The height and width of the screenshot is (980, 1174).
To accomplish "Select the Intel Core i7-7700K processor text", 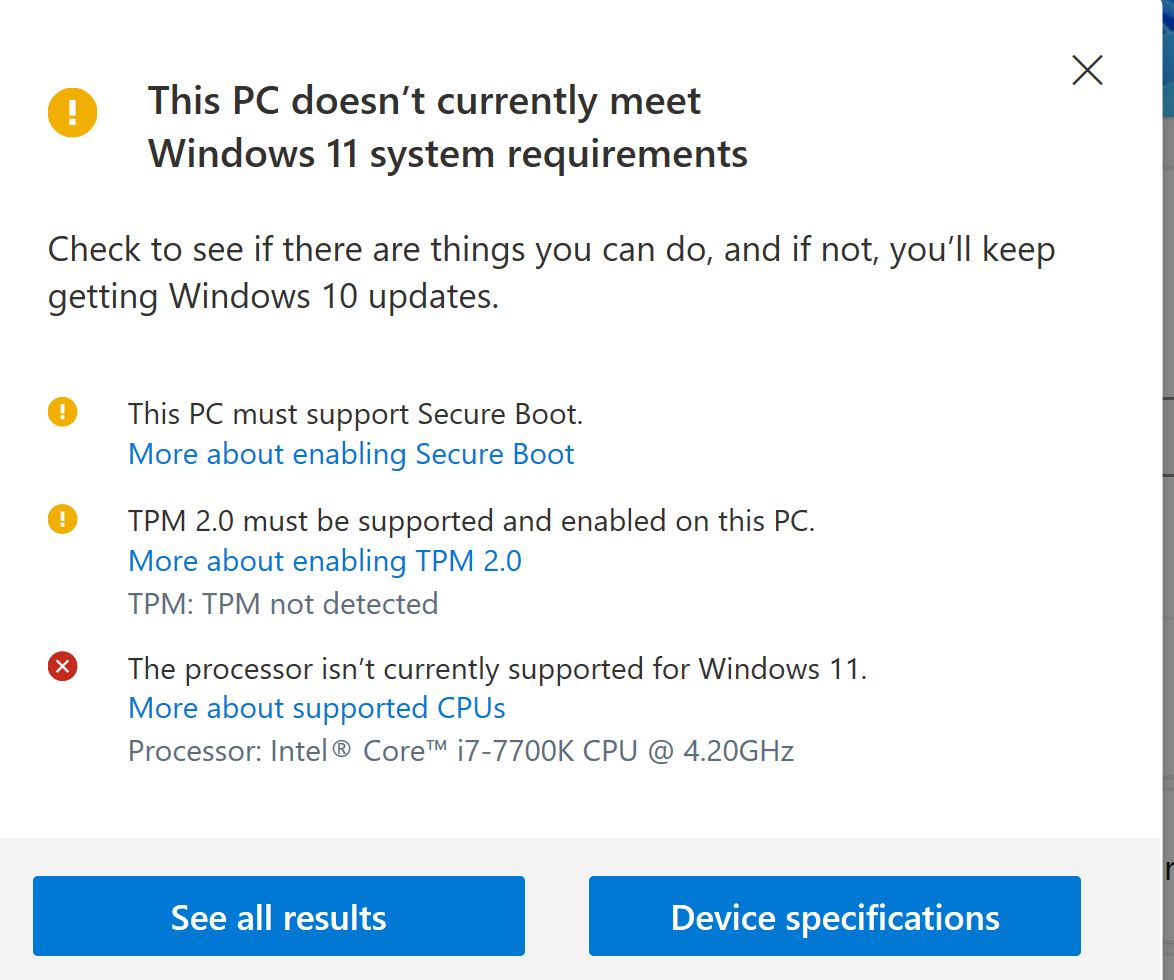I will [461, 750].
